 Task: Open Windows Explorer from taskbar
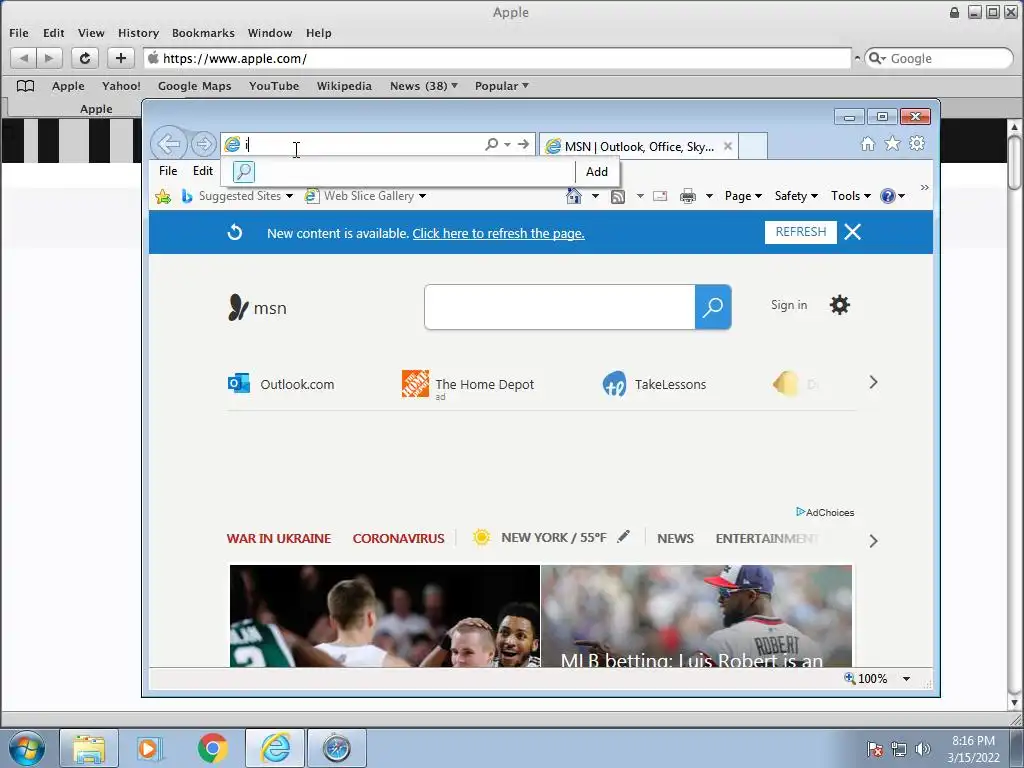[x=89, y=748]
